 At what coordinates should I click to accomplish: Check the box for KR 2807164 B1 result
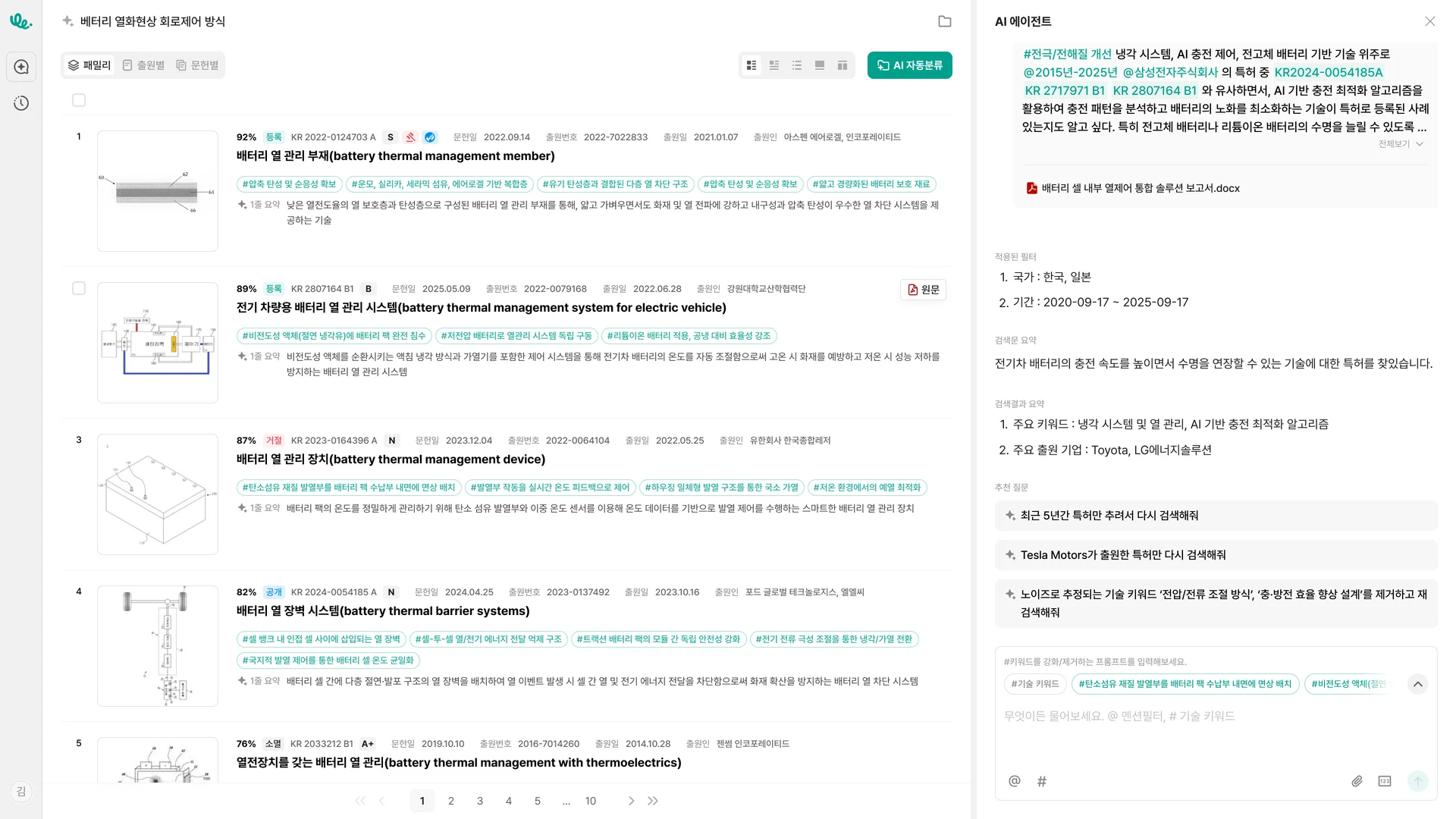coord(79,288)
